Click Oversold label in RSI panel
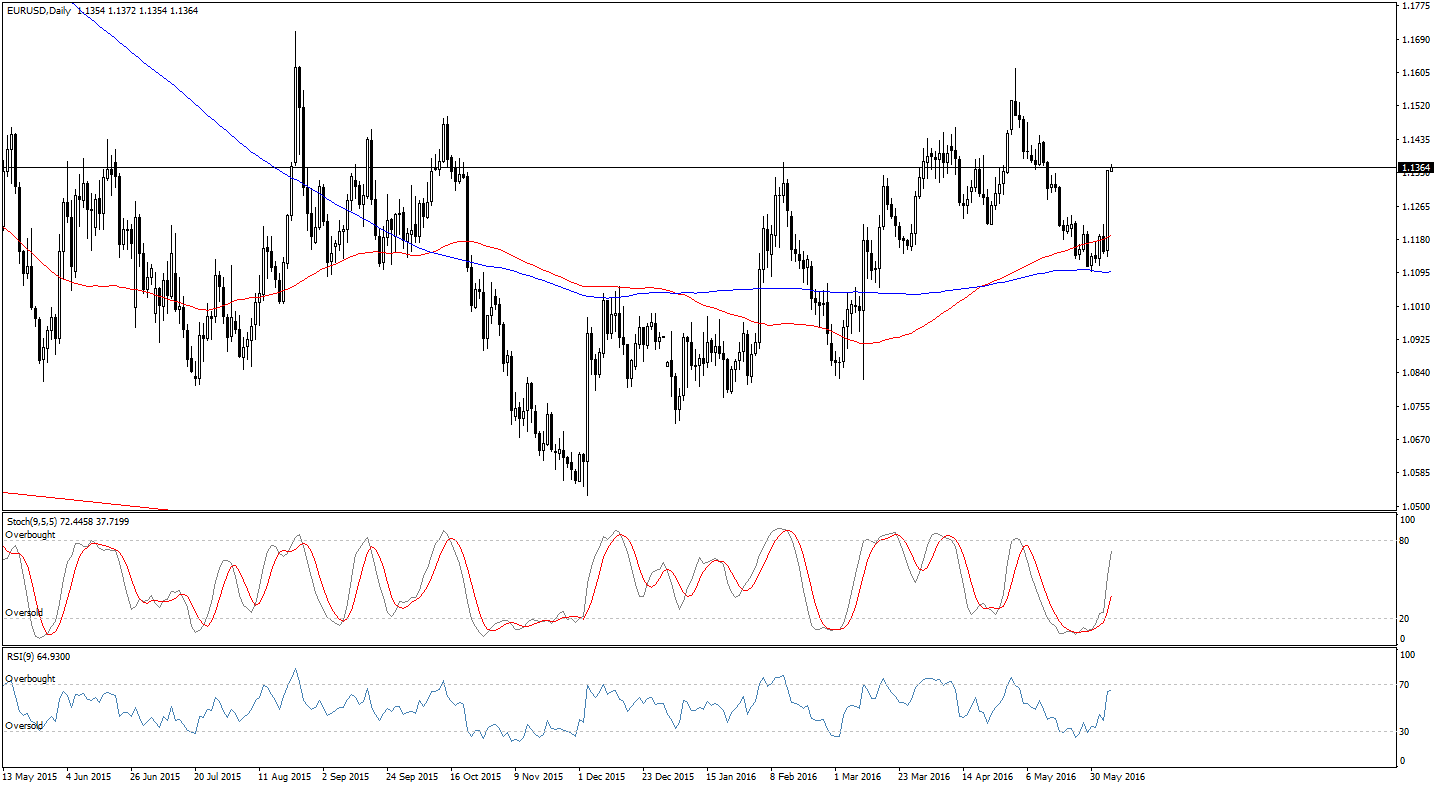 coord(25,726)
